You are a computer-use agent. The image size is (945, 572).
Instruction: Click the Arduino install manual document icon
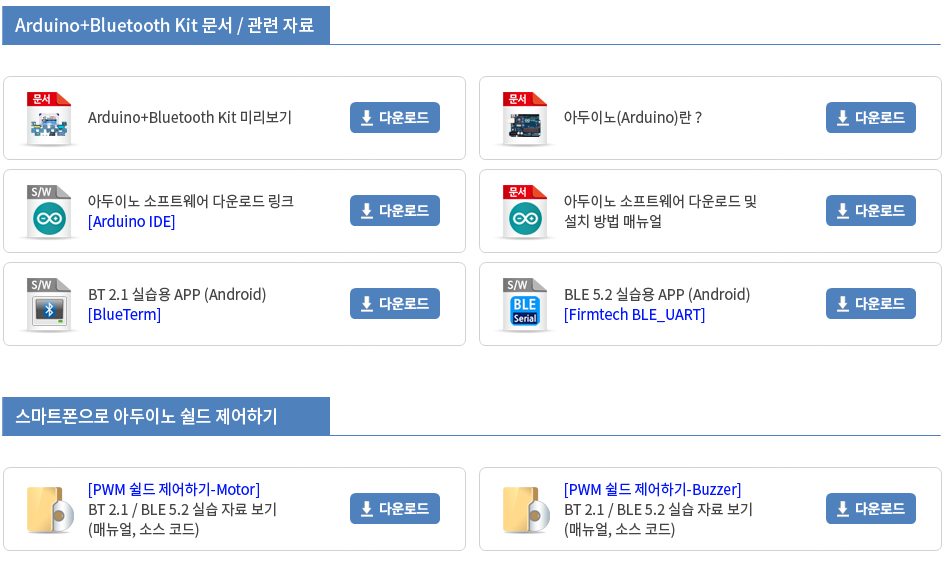(525, 212)
